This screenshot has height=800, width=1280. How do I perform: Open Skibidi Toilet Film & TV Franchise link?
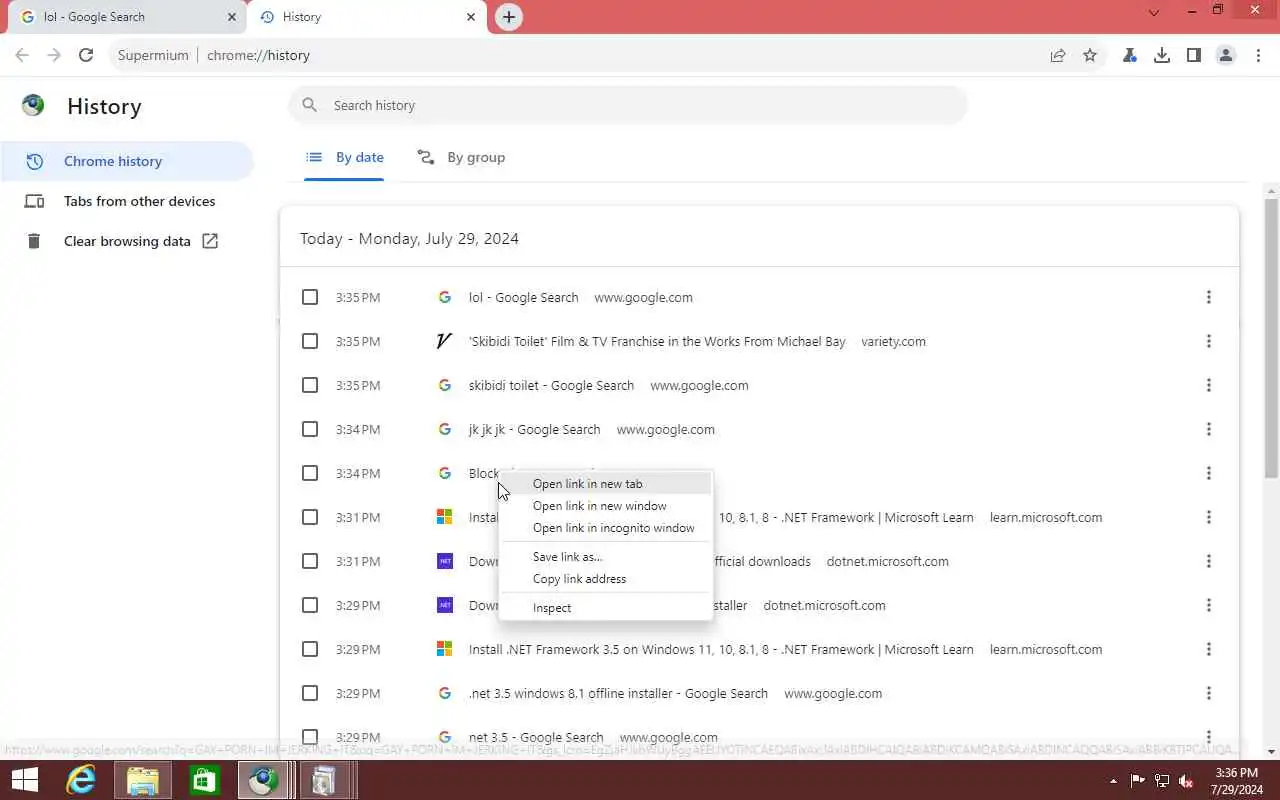(x=657, y=341)
